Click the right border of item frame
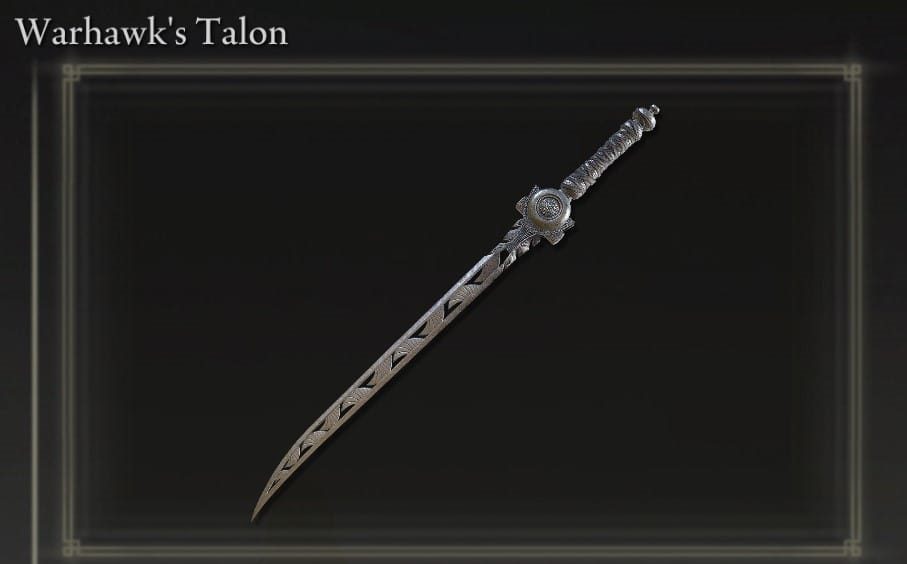Image resolution: width=907 pixels, height=564 pixels. 854,309
